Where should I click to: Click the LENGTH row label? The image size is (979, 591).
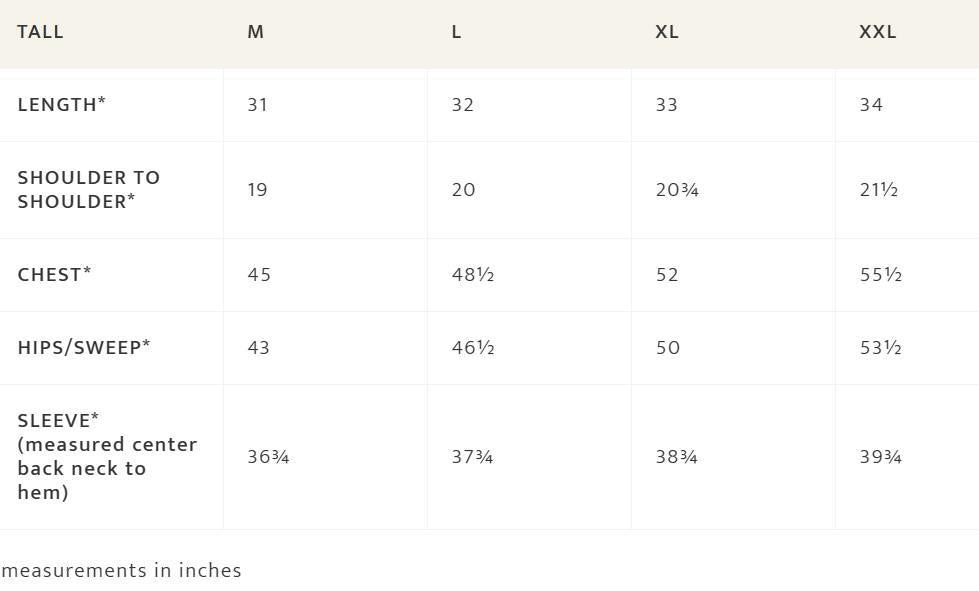click(x=61, y=105)
